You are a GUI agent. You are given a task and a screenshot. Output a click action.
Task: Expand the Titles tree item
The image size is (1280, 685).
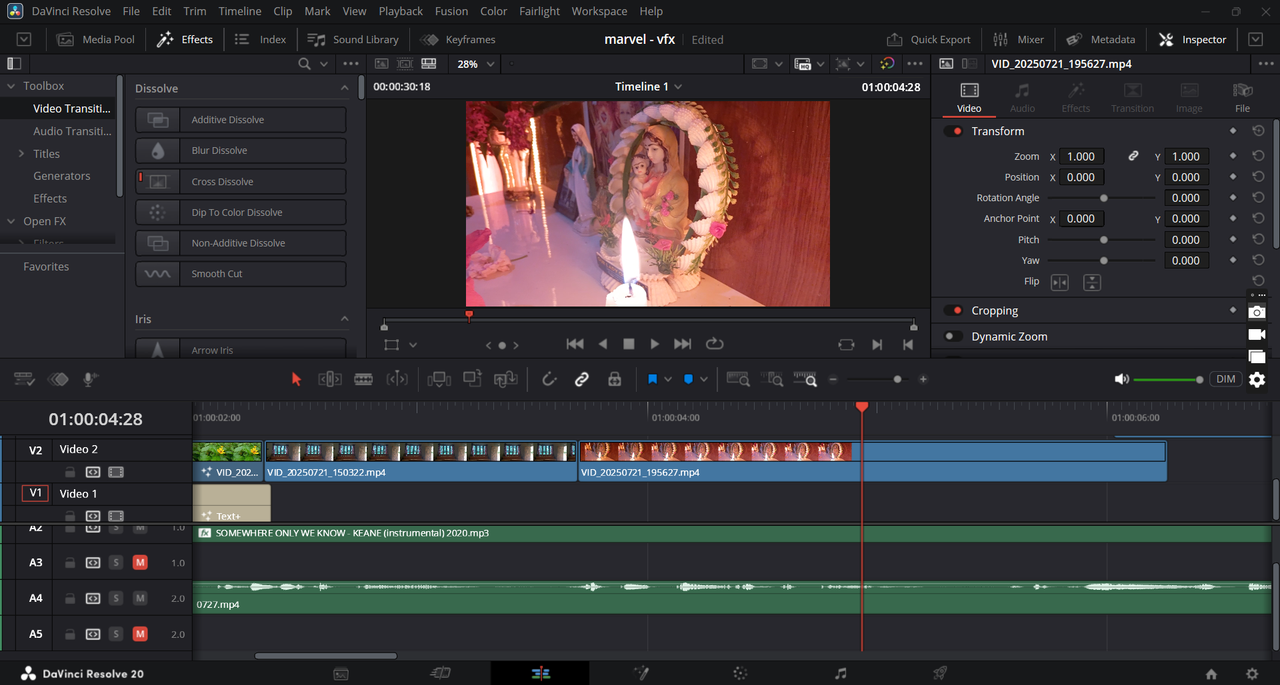21,154
